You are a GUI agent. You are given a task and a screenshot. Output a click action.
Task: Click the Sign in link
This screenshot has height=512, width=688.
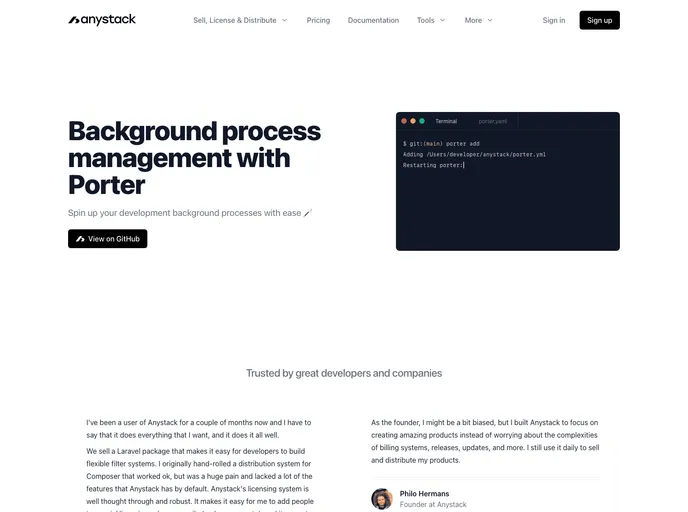tap(553, 20)
